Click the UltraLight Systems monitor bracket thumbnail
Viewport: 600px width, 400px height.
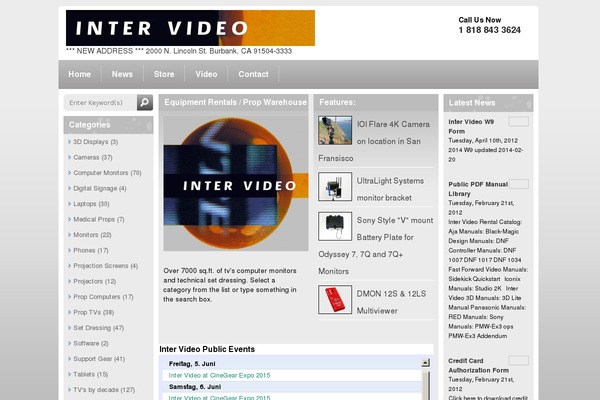coord(335,186)
